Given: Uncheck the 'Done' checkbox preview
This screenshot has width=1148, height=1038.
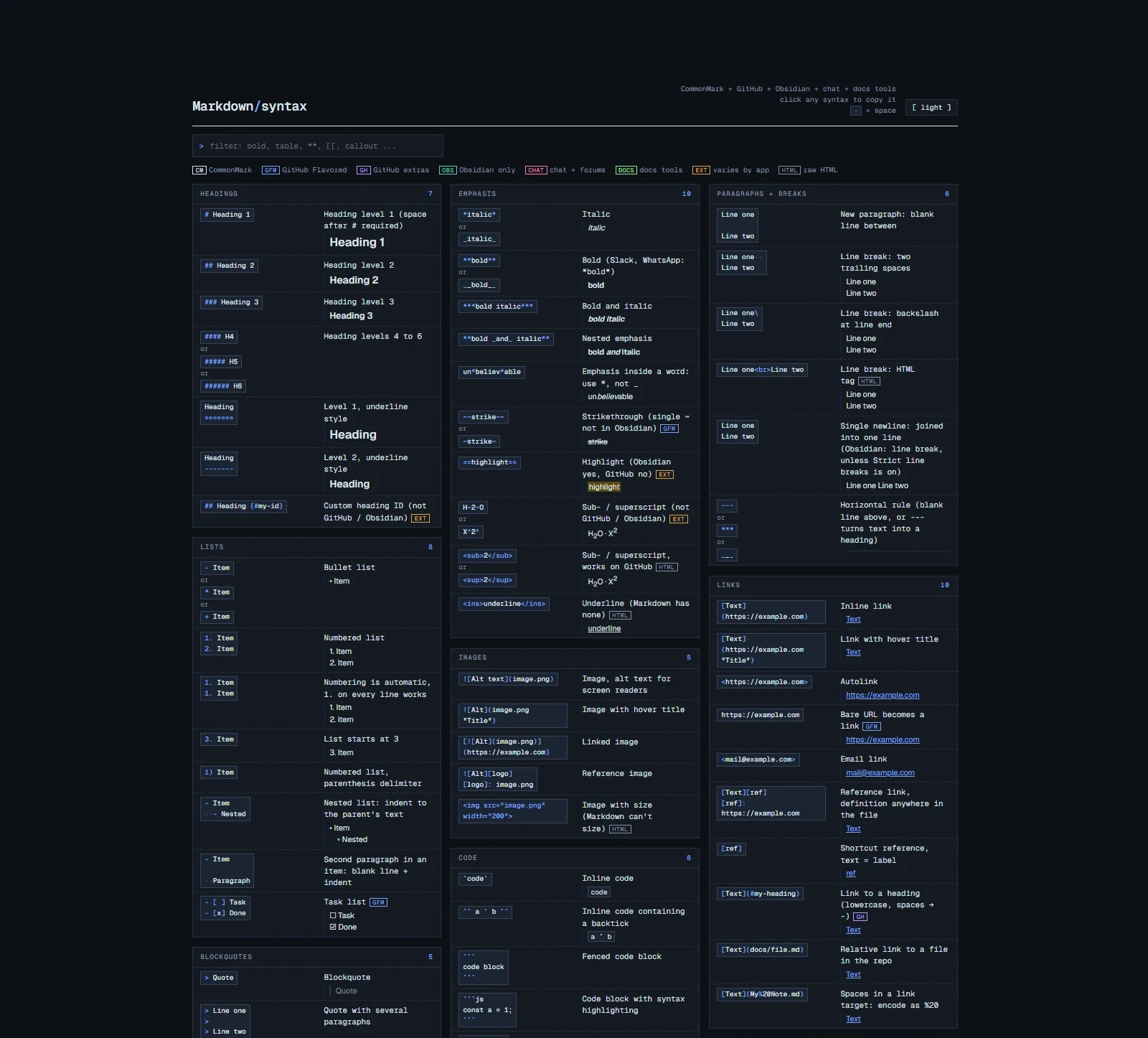Looking at the screenshot, I should (333, 927).
